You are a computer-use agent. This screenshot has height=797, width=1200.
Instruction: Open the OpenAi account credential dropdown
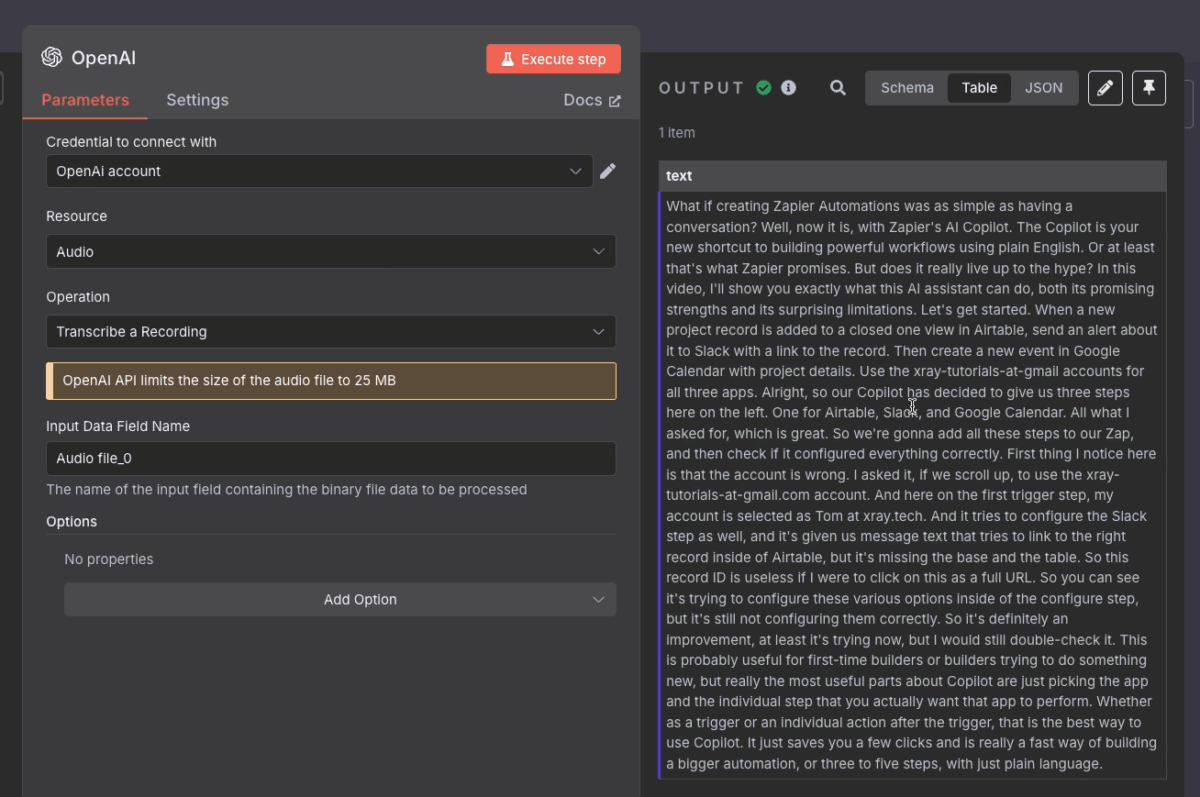coord(319,171)
